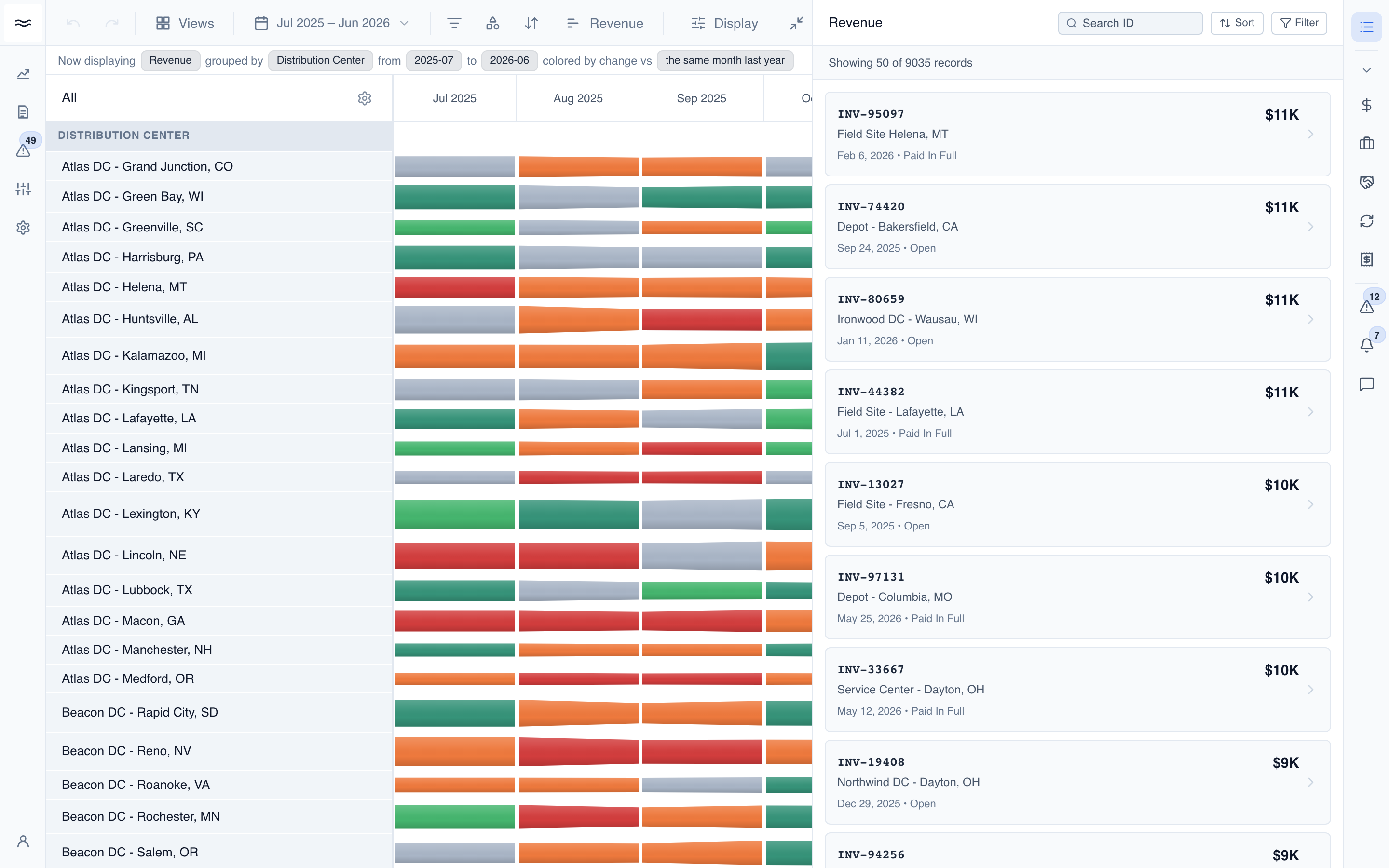Viewport: 1389px width, 868px height.
Task: Redo the last action
Action: click(x=112, y=23)
